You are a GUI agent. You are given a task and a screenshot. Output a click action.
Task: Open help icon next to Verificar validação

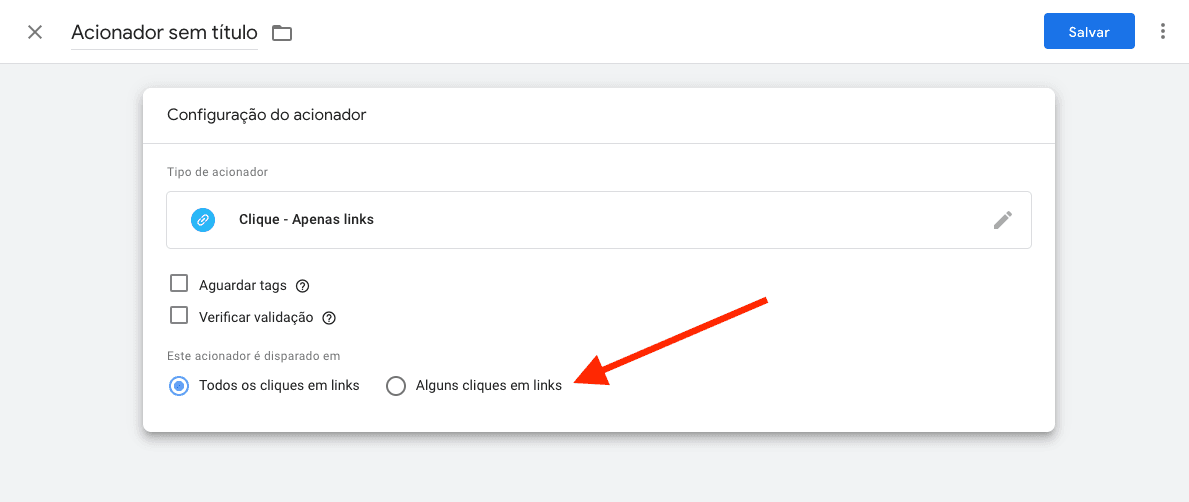coord(329,318)
